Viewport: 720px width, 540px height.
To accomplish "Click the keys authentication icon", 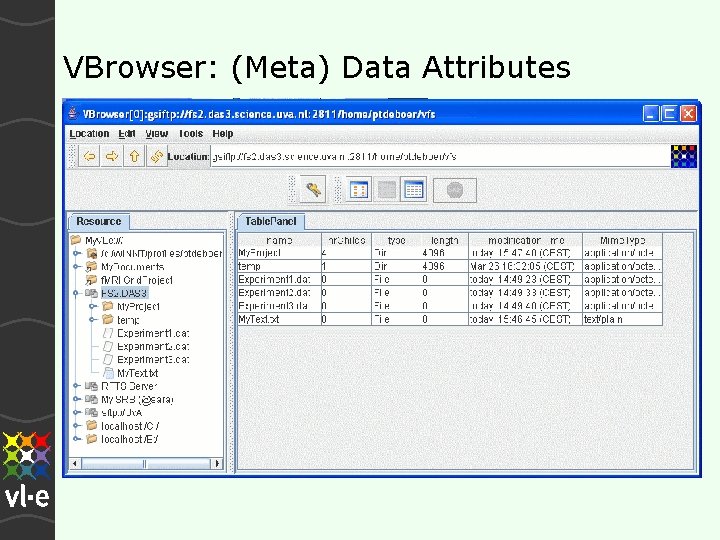I will (313, 189).
